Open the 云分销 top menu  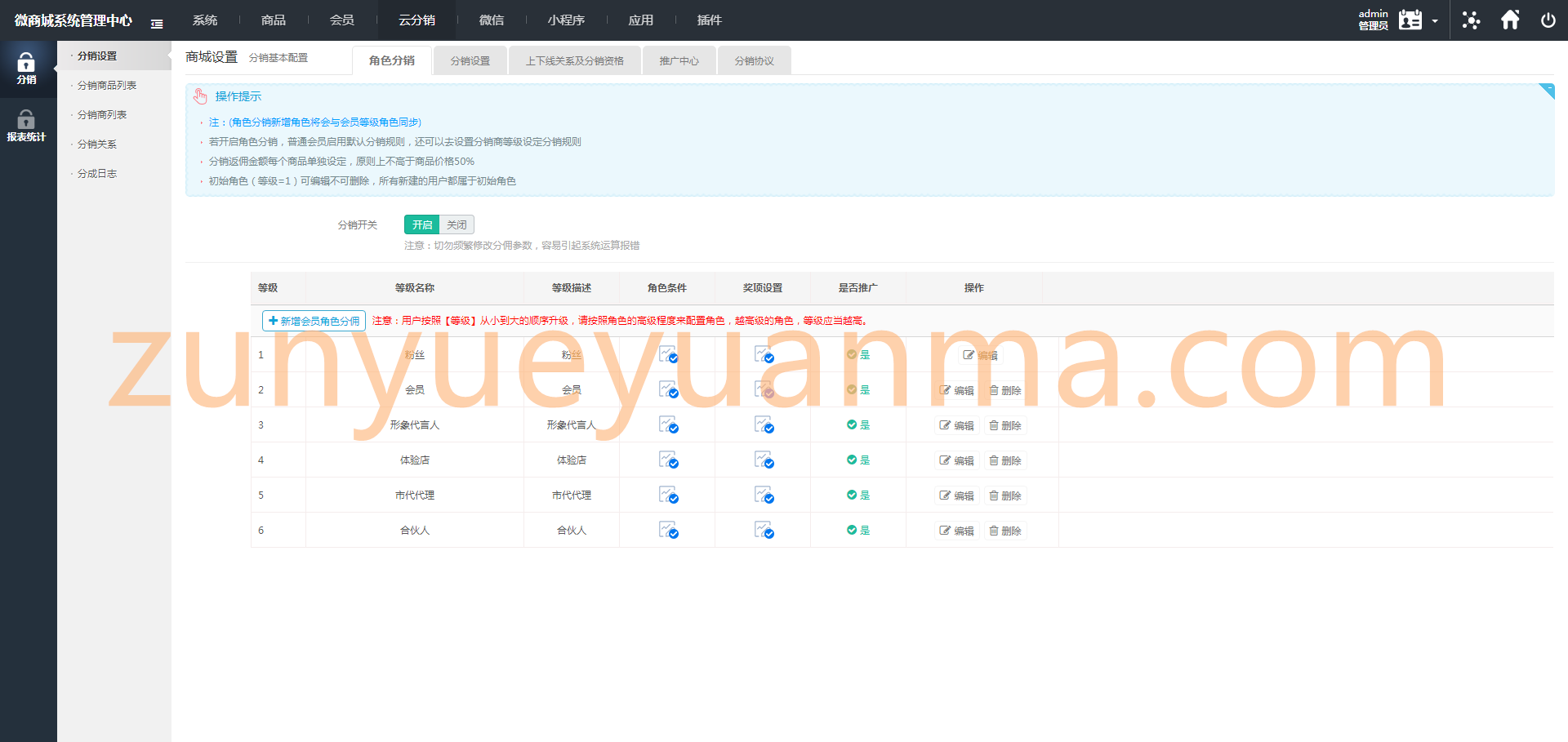416,20
